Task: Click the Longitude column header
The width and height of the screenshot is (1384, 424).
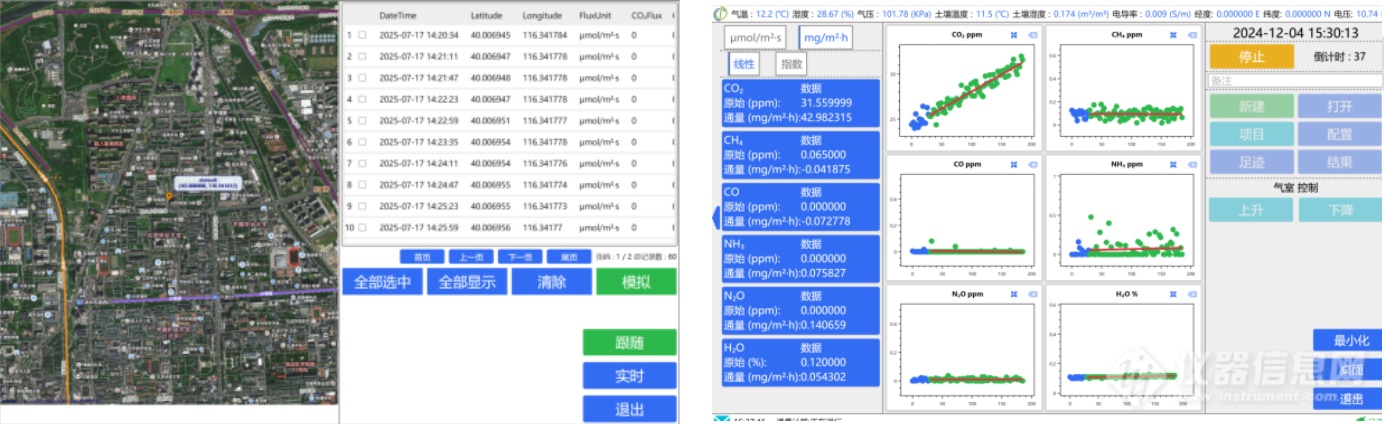Action: coord(542,16)
